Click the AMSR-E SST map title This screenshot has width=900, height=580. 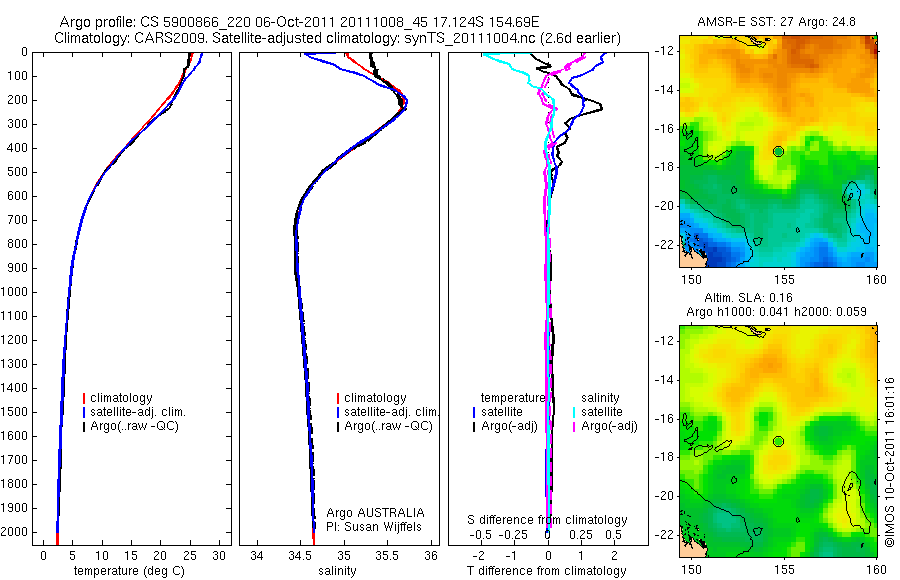pos(776,22)
